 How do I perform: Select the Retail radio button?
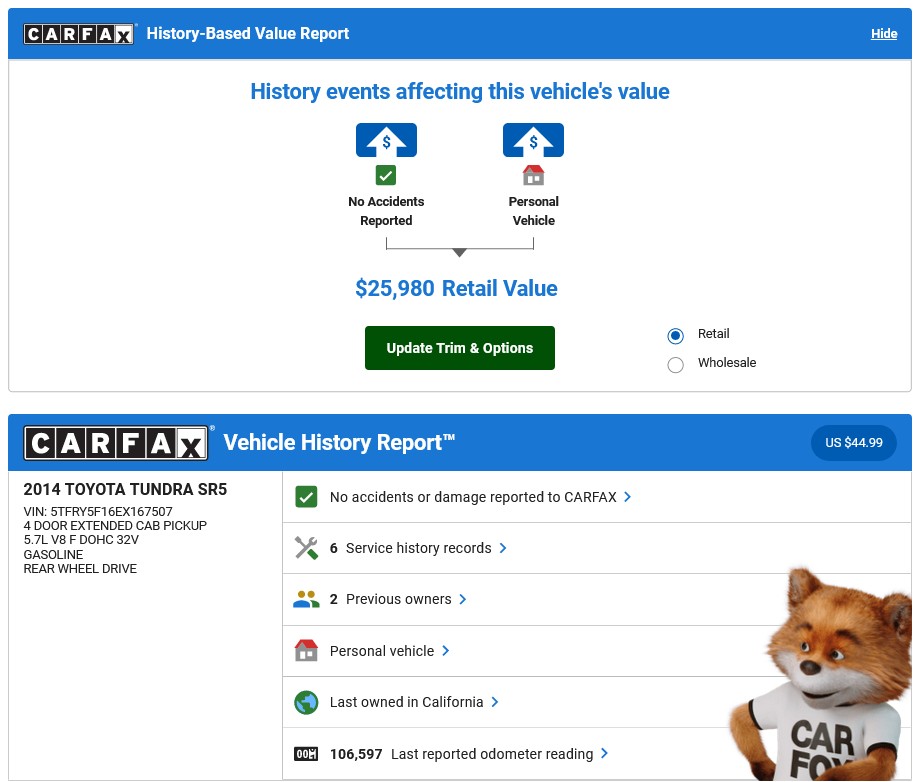coord(675,336)
